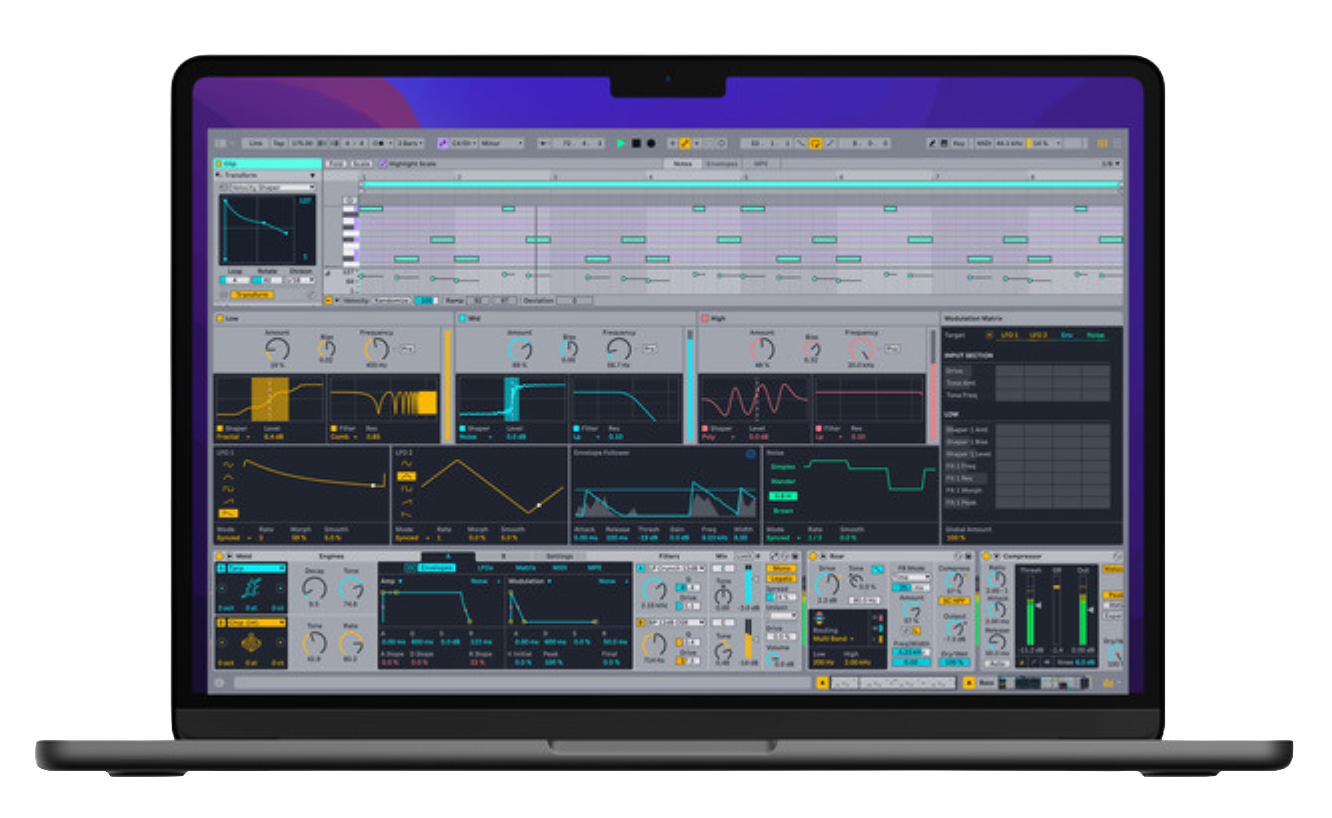Select Noise tab in Modulation Matrix
Screen dimensions: 1332x818
[x=1096, y=335]
